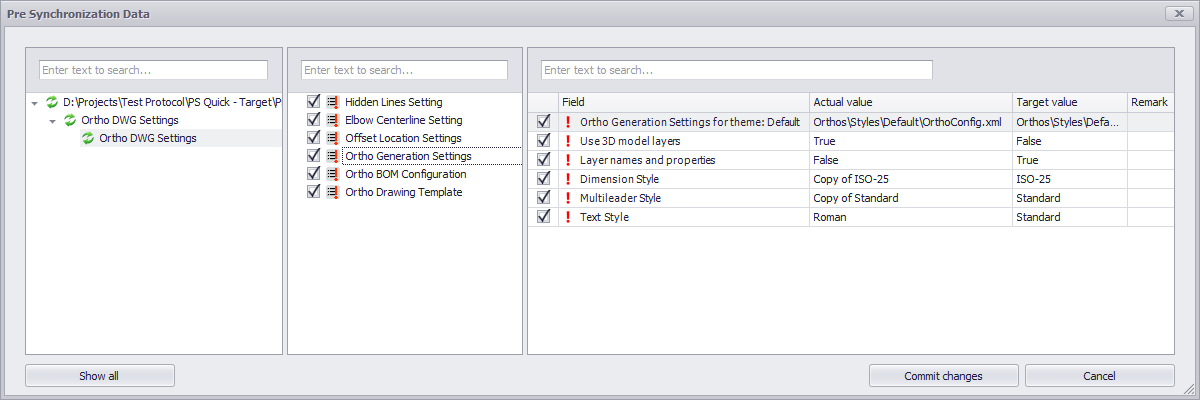Screen dimensions: 1200x400
Task: Click the red warning icon on the Use 3D model layers row
Action: [568, 141]
